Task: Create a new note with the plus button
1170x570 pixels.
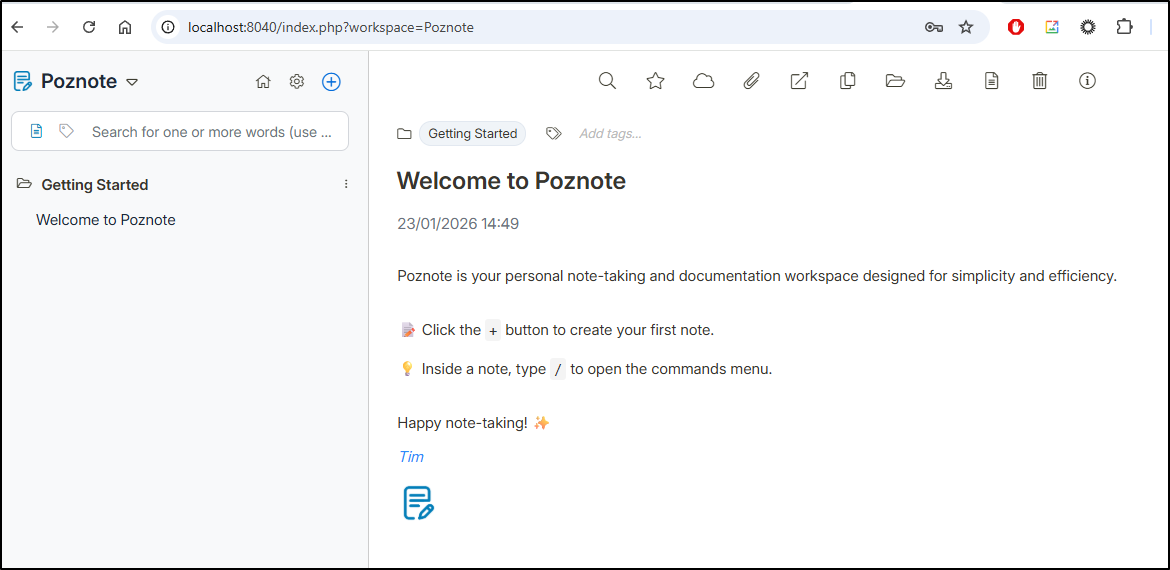Action: tap(331, 82)
